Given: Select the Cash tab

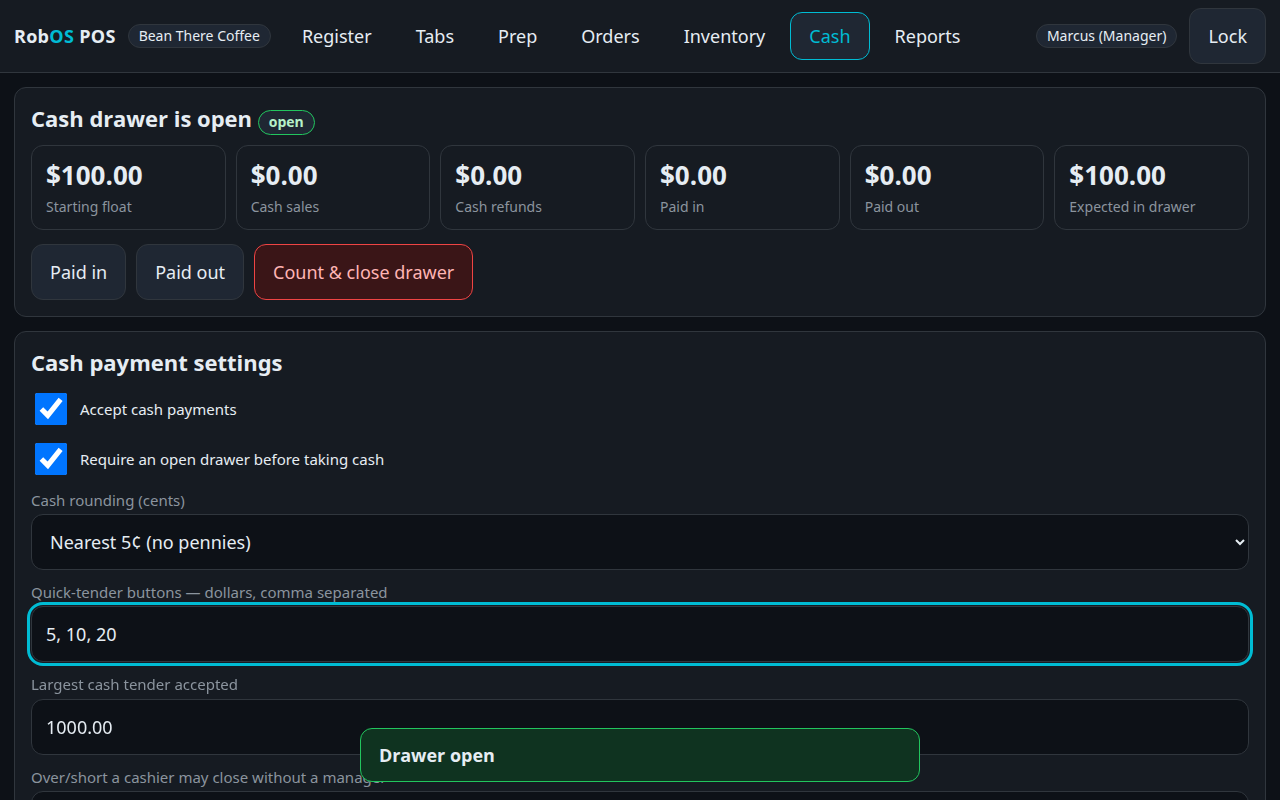Looking at the screenshot, I should pos(830,36).
